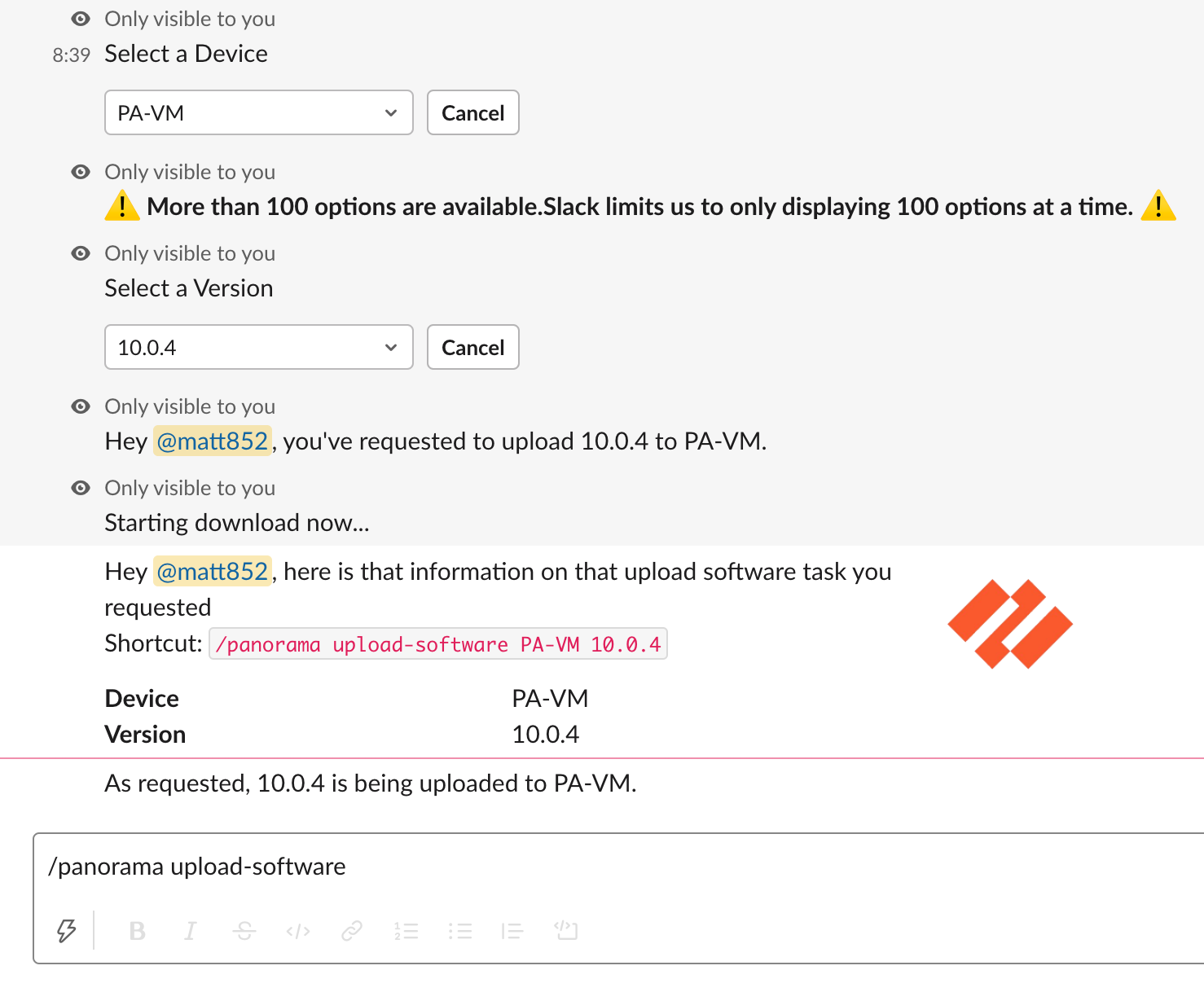Open the 10.0.4 version dropdown
This screenshot has width=1204, height=992.
tap(259, 347)
